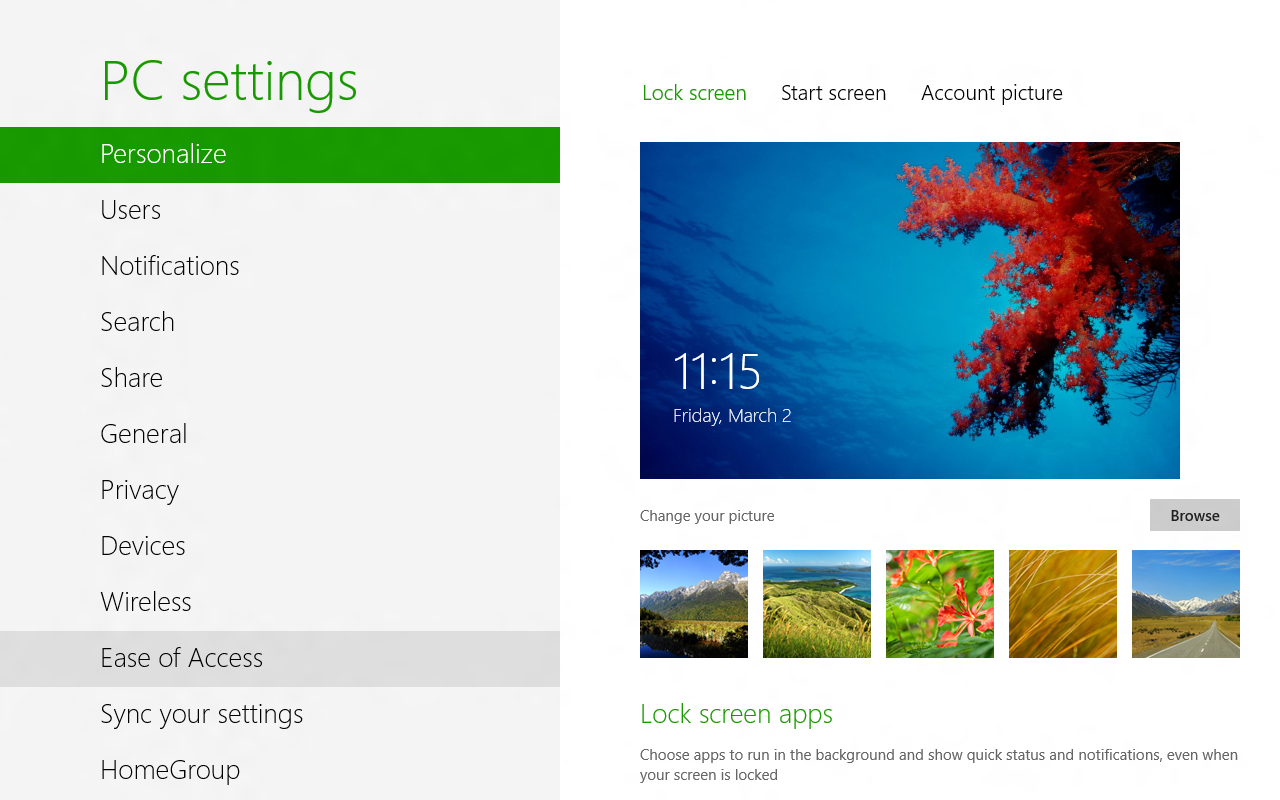The width and height of the screenshot is (1280, 800).
Task: Choose the mountain lake reflection thumbnail
Action: point(694,604)
